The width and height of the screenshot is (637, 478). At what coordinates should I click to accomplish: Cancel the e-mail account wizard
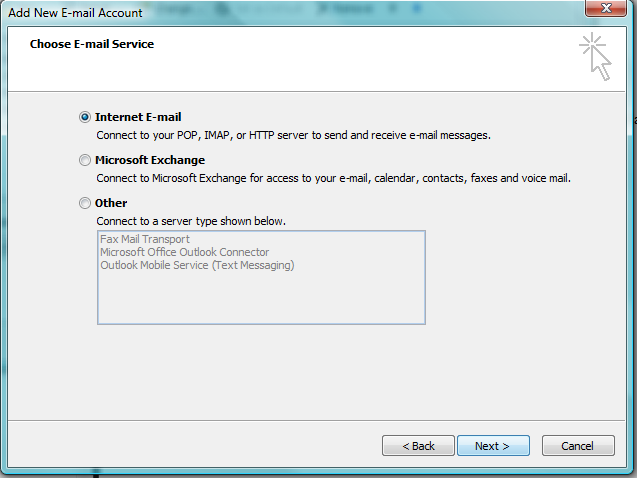[578, 446]
